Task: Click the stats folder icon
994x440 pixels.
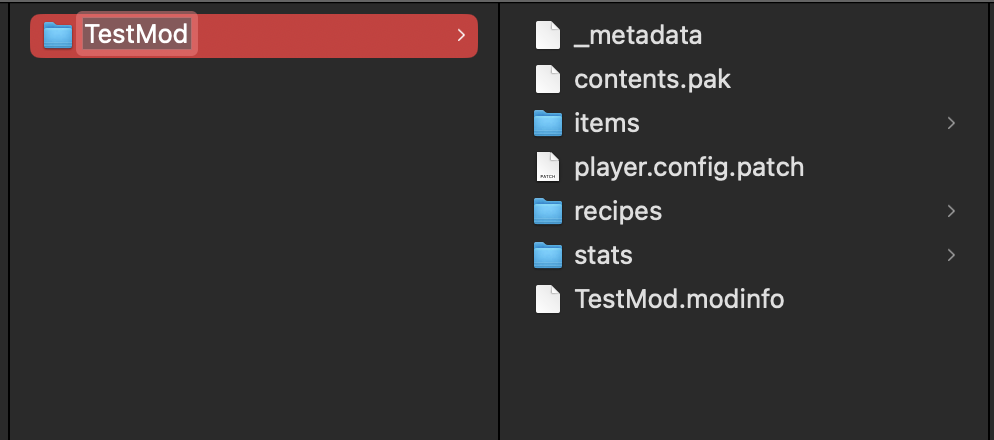Action: click(x=548, y=255)
